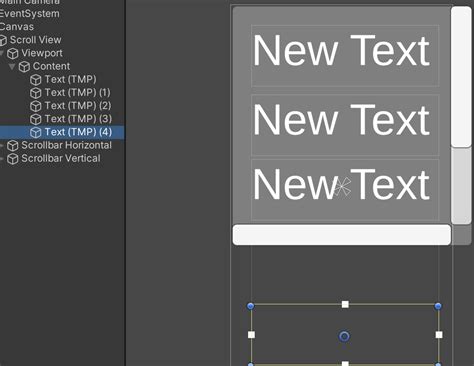Click the Scroll View cube icon
The height and width of the screenshot is (366, 474).
click(3, 40)
